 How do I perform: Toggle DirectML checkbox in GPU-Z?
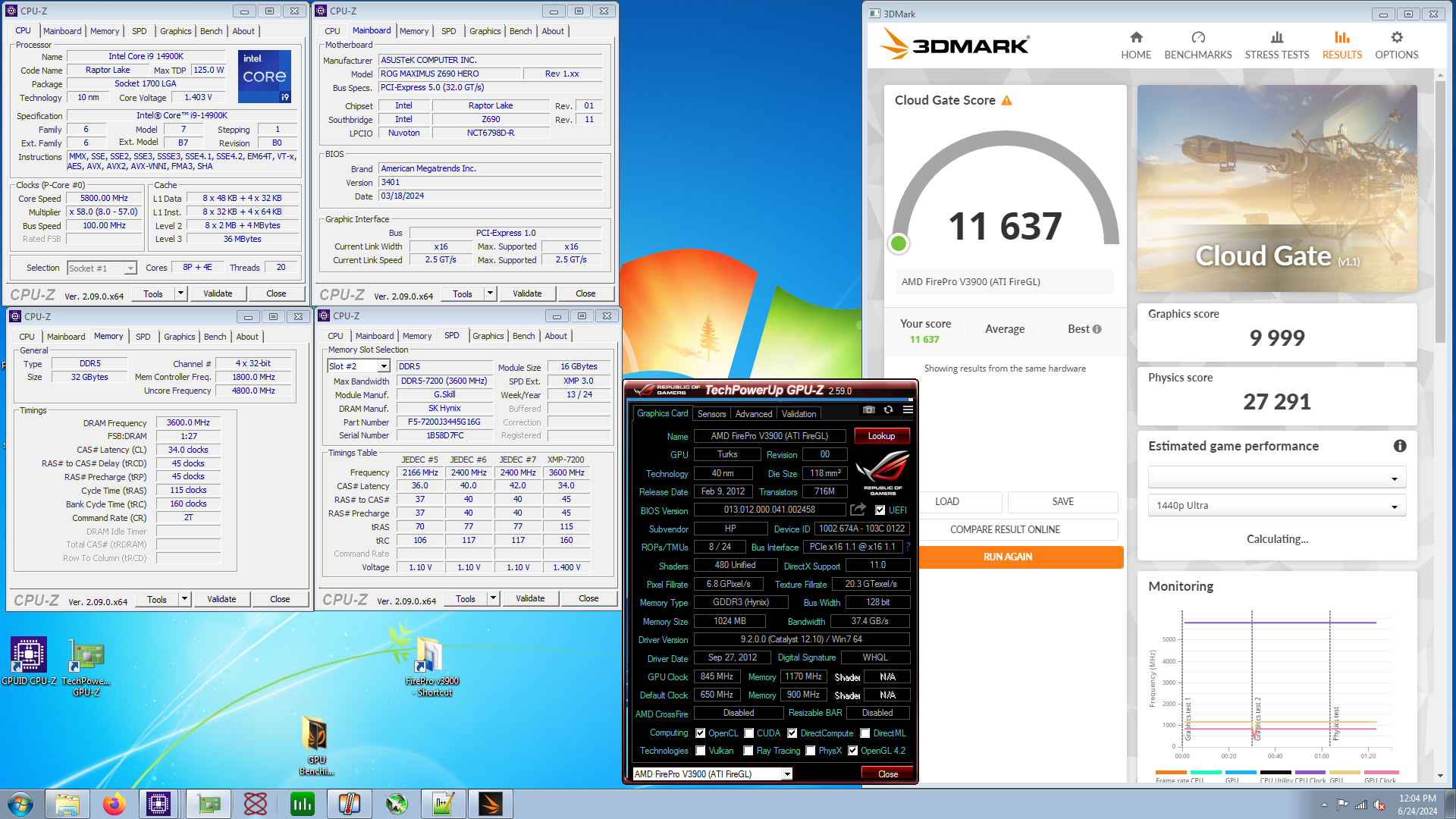click(x=864, y=733)
